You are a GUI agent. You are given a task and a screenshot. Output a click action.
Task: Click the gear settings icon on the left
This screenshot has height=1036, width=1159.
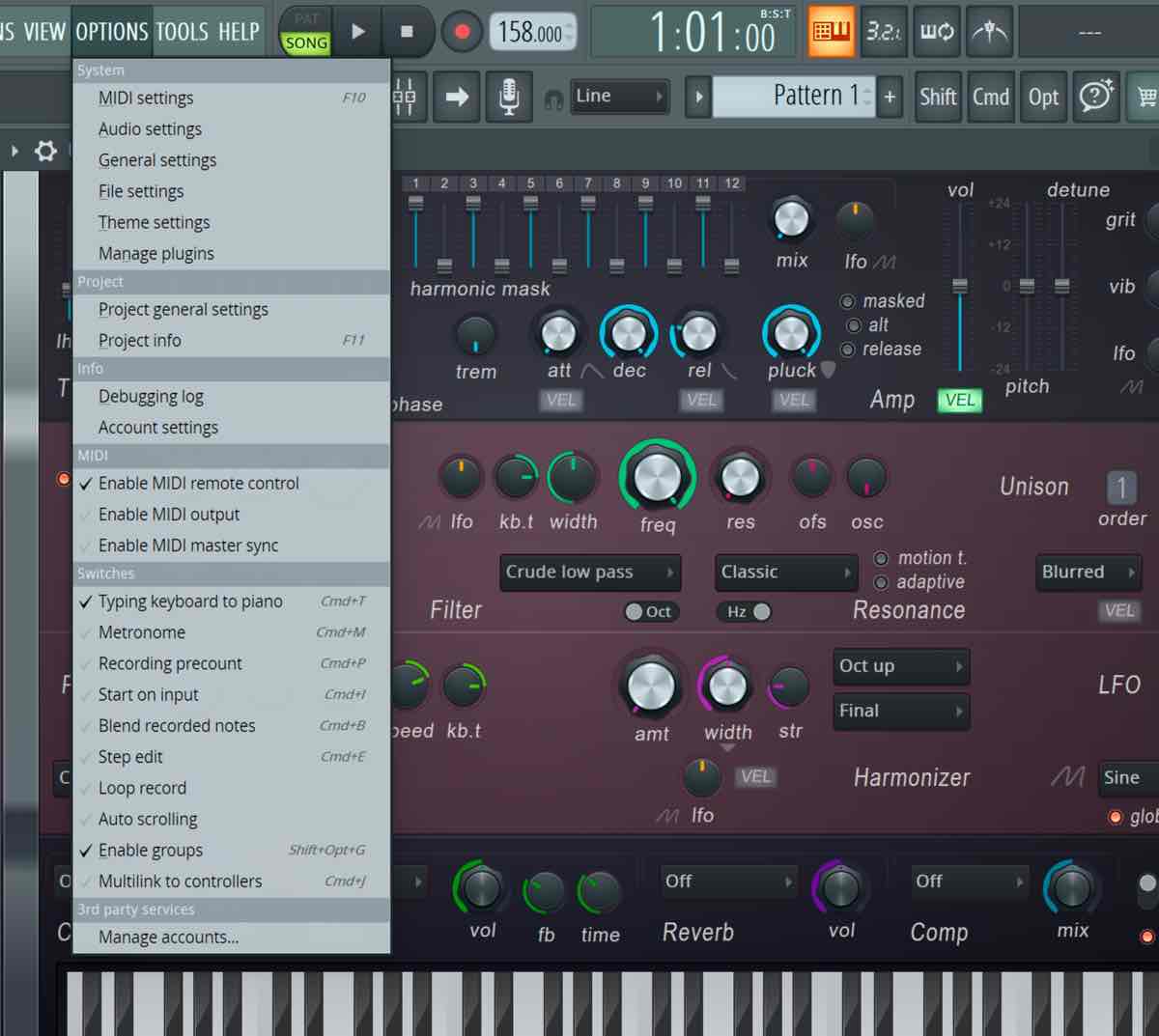click(x=45, y=151)
